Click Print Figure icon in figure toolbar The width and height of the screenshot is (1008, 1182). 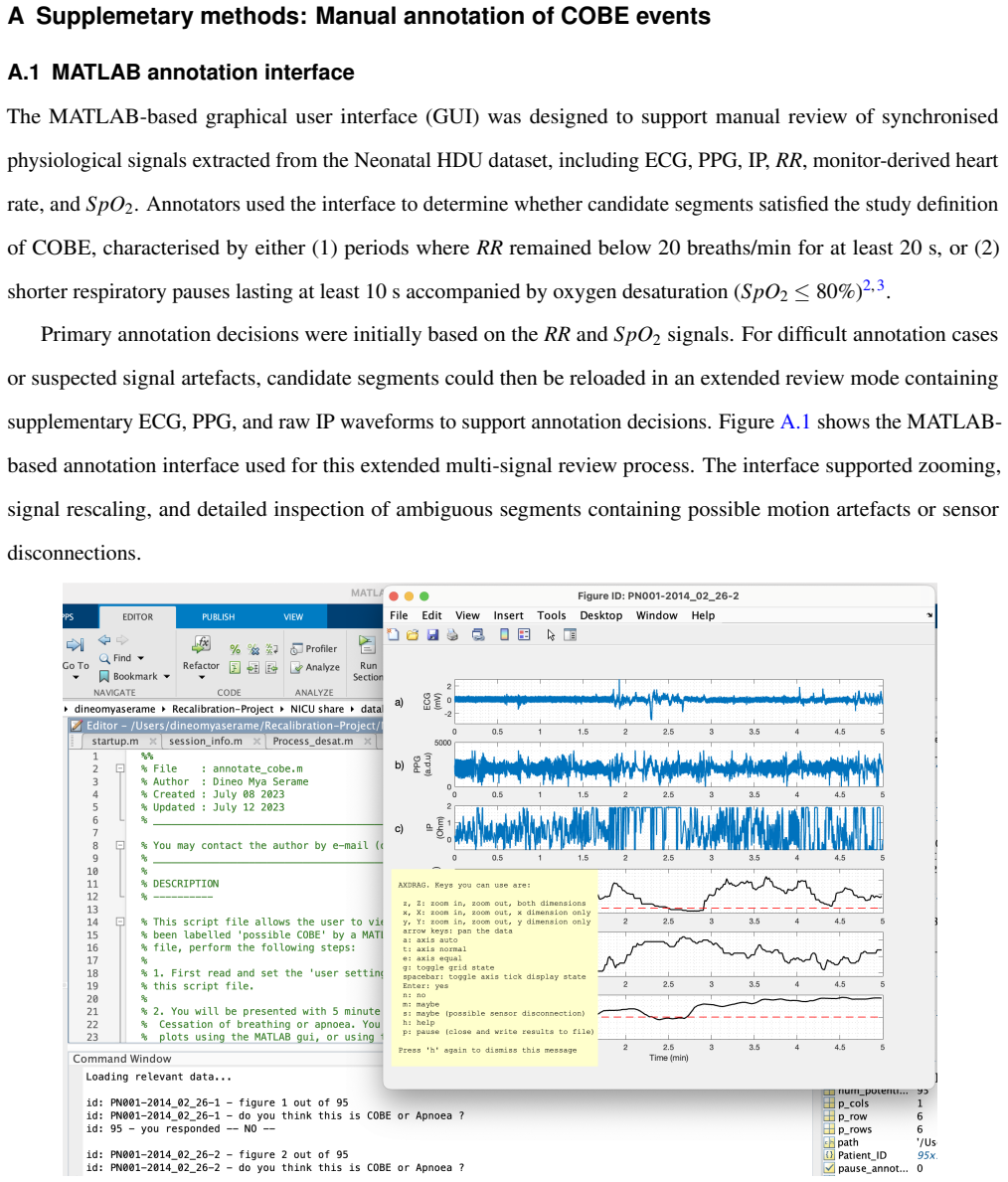click(452, 634)
